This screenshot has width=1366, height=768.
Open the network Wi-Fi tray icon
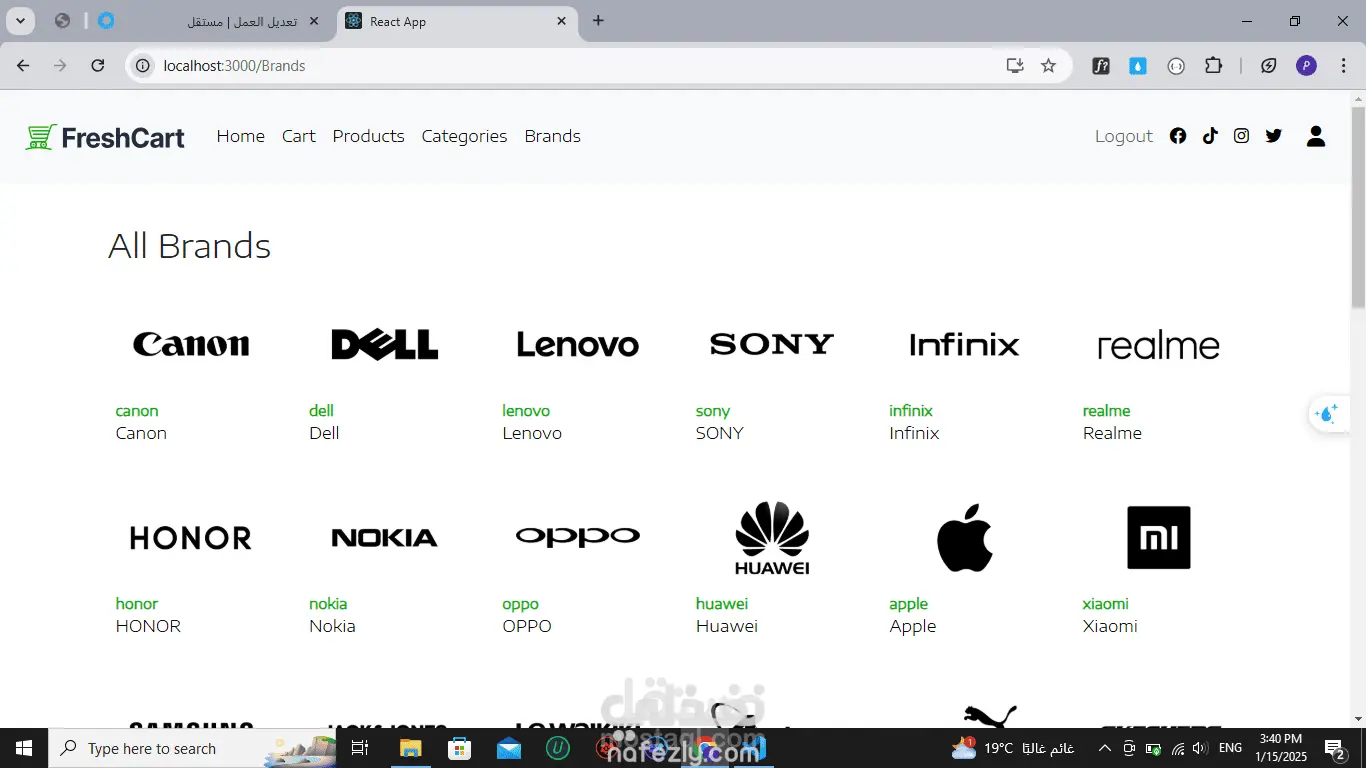point(1178,748)
